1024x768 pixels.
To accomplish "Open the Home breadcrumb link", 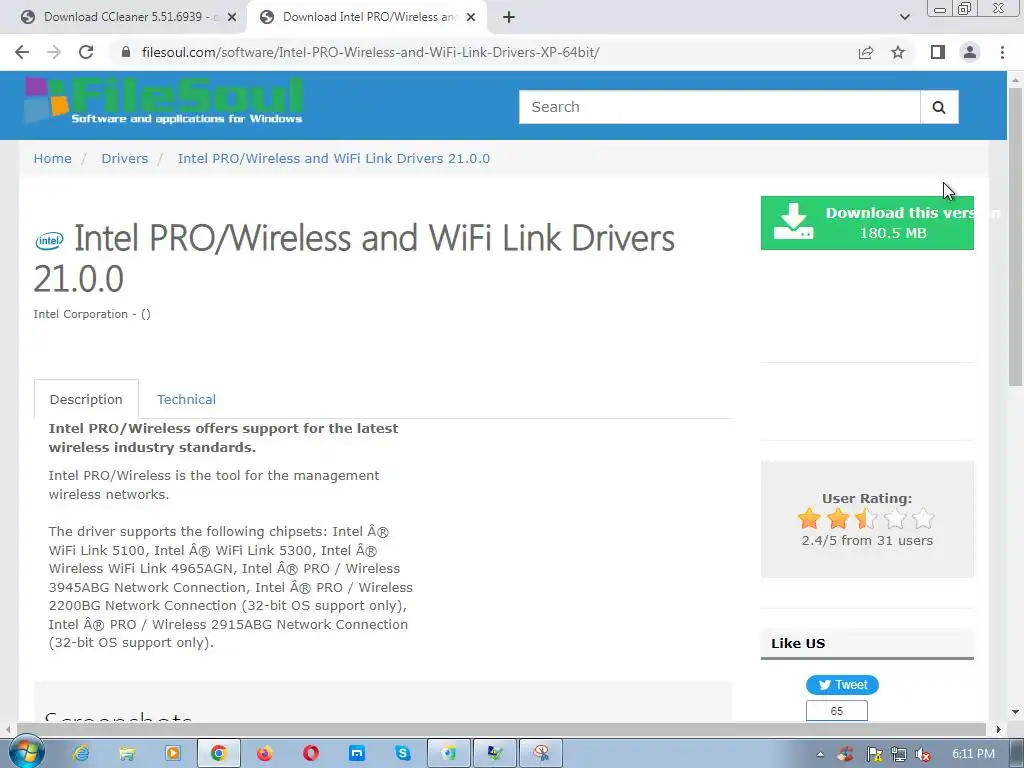I will (52, 159).
